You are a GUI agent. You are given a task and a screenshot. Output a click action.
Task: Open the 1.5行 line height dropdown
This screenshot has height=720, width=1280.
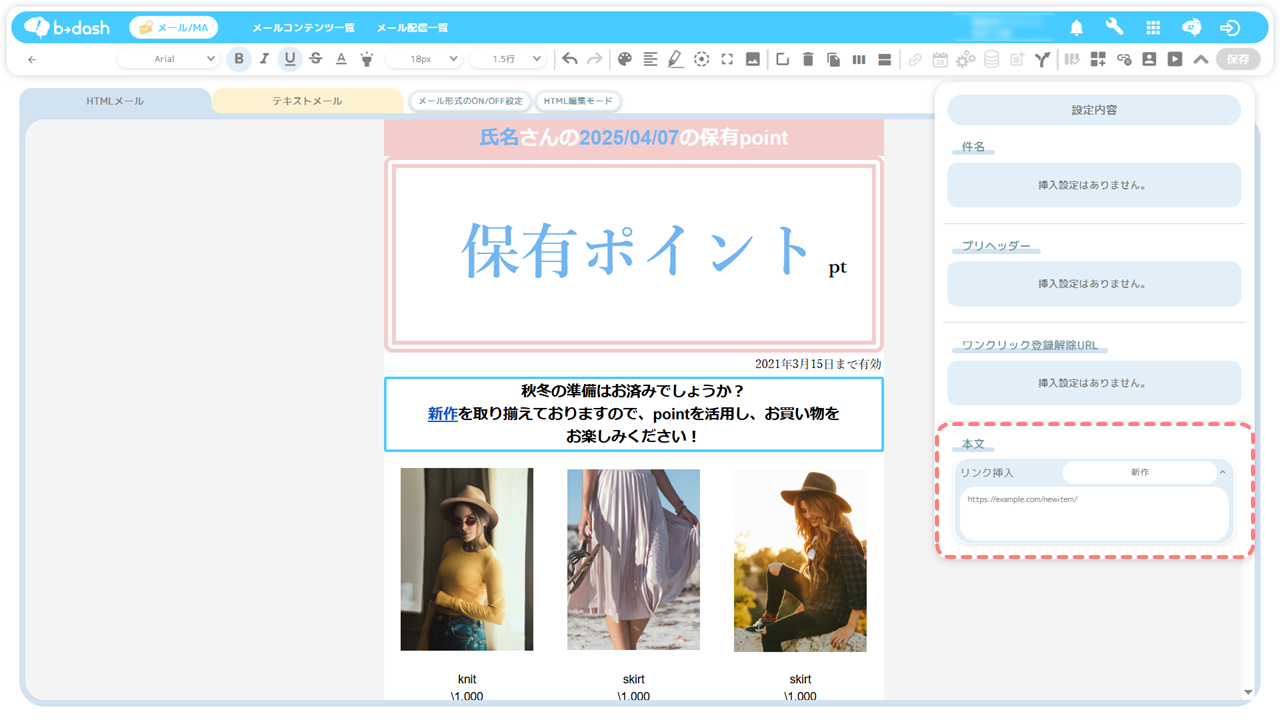point(508,59)
